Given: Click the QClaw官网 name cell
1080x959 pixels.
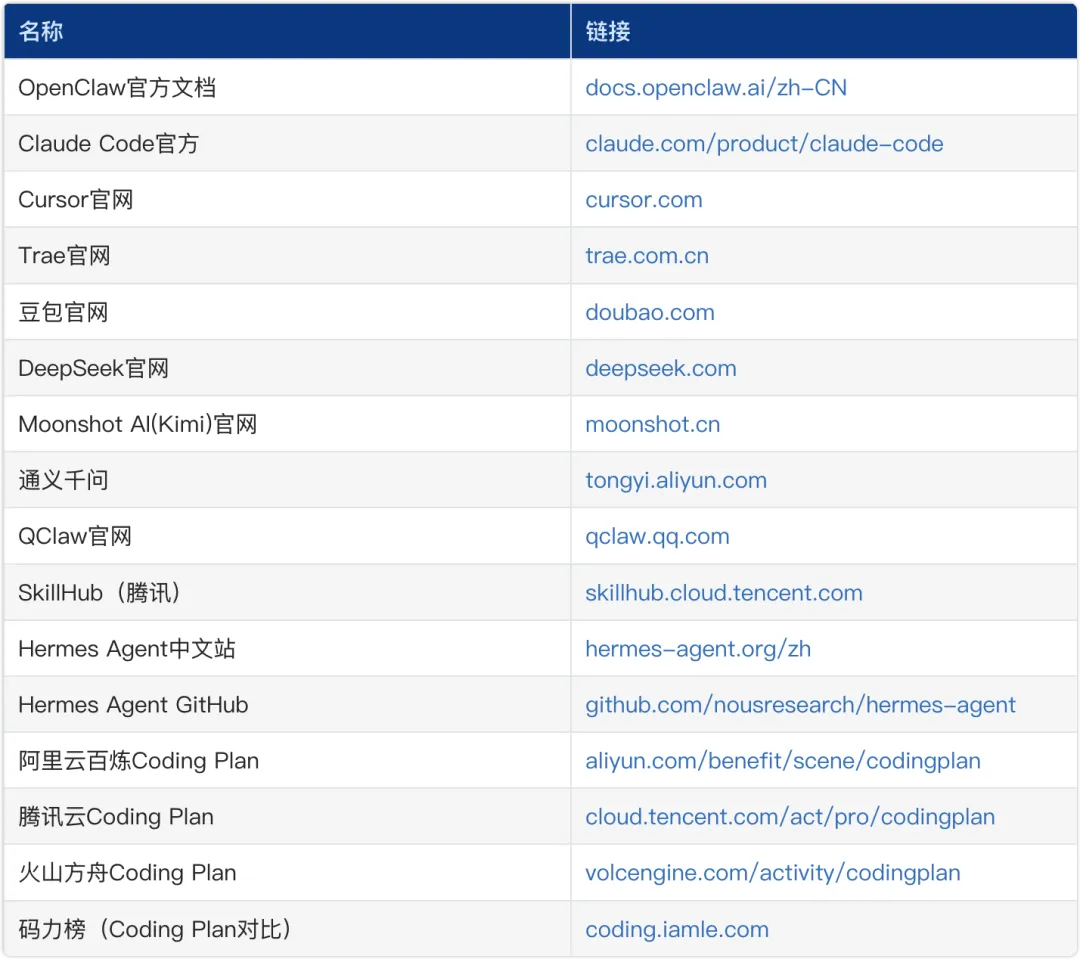Looking at the screenshot, I should click(287, 537).
